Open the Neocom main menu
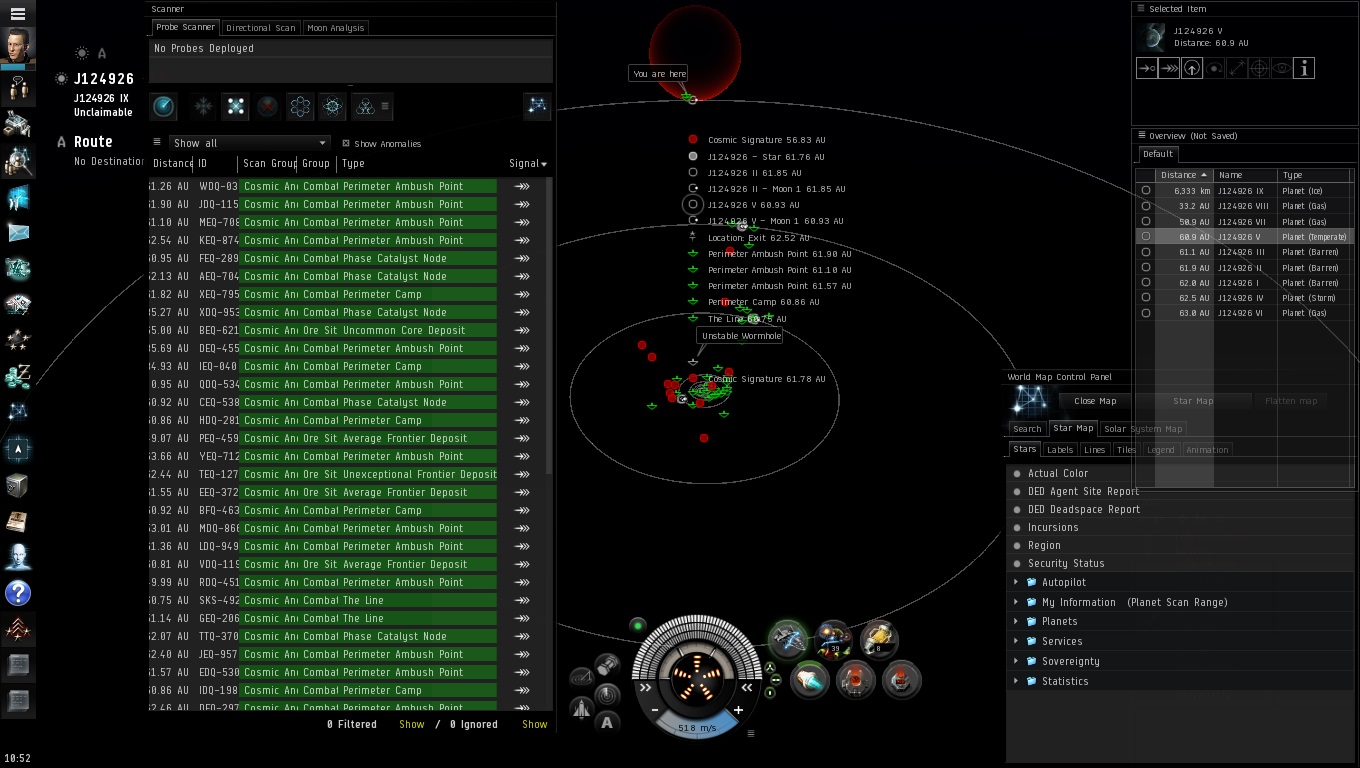The width and height of the screenshot is (1360, 768). [17, 13]
